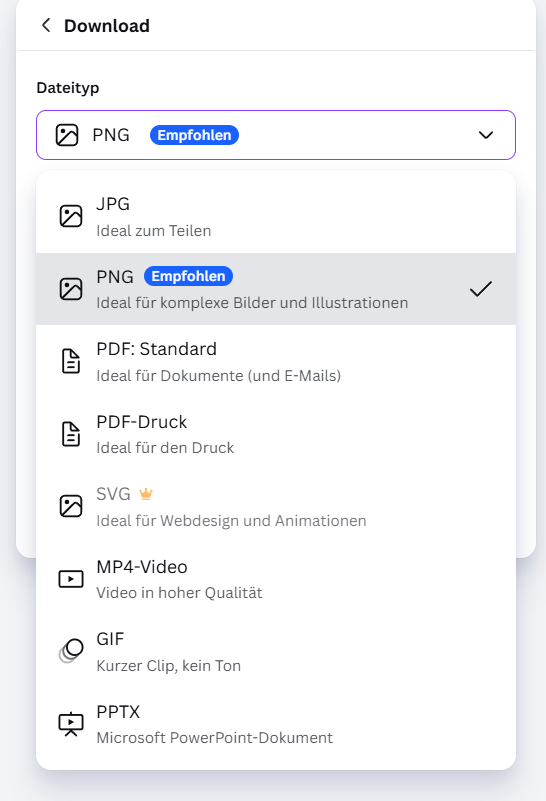
Task: Click the PDF-Druck document icon
Action: pos(71,434)
